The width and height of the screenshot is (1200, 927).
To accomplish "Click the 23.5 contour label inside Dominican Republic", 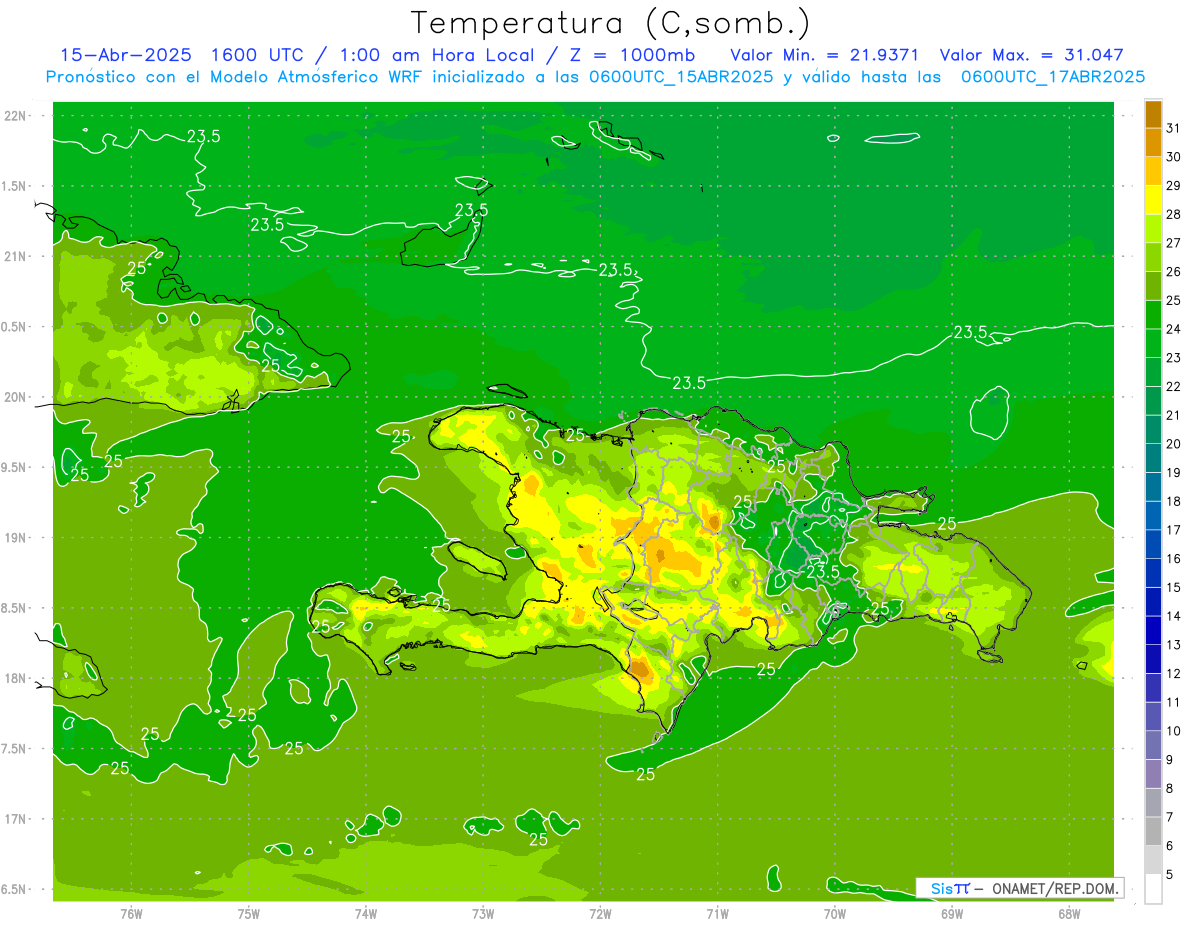I will tap(823, 571).
